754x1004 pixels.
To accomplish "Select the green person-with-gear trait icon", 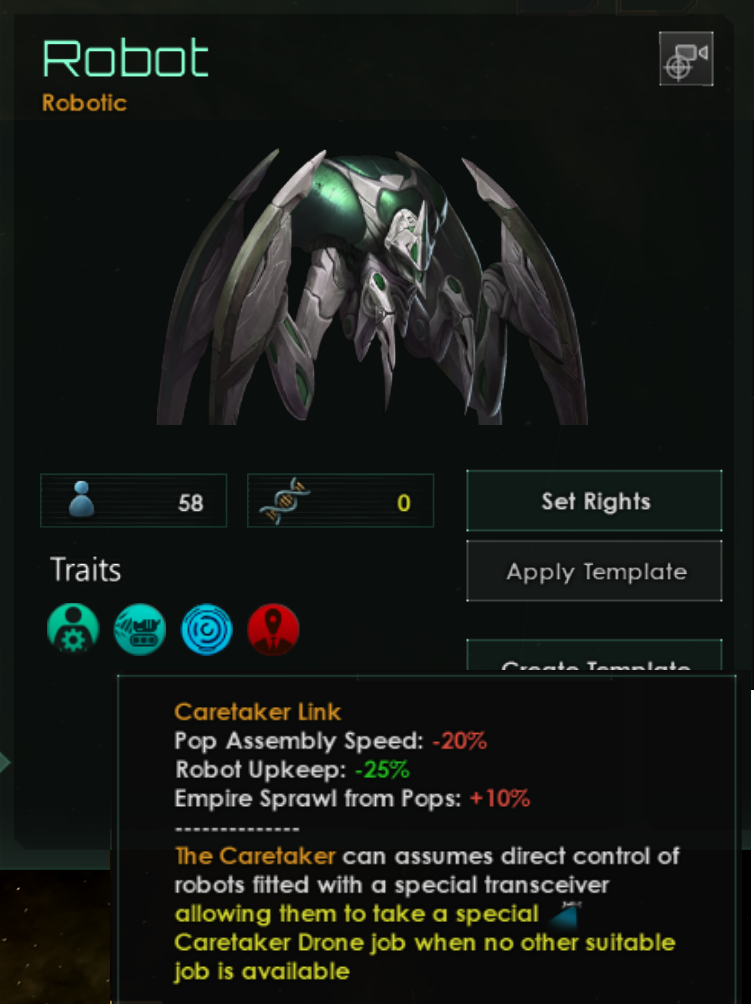I will tap(73, 629).
